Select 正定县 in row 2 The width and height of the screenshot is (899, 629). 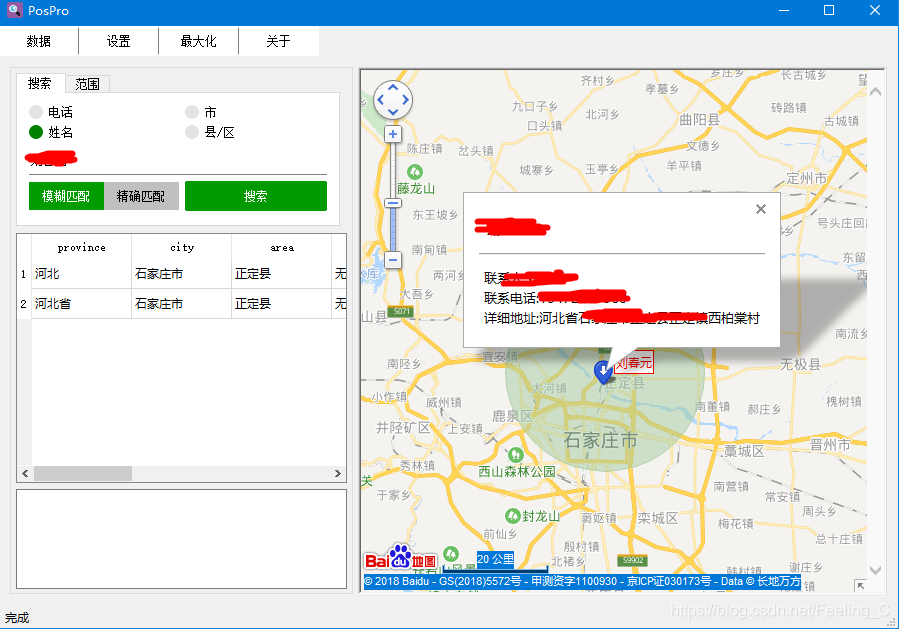click(x=282, y=303)
